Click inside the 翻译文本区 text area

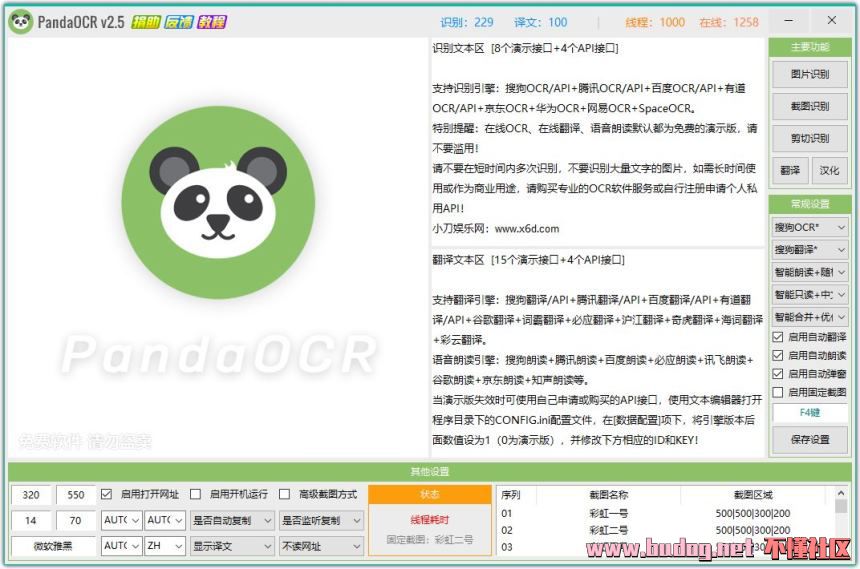click(x=597, y=353)
